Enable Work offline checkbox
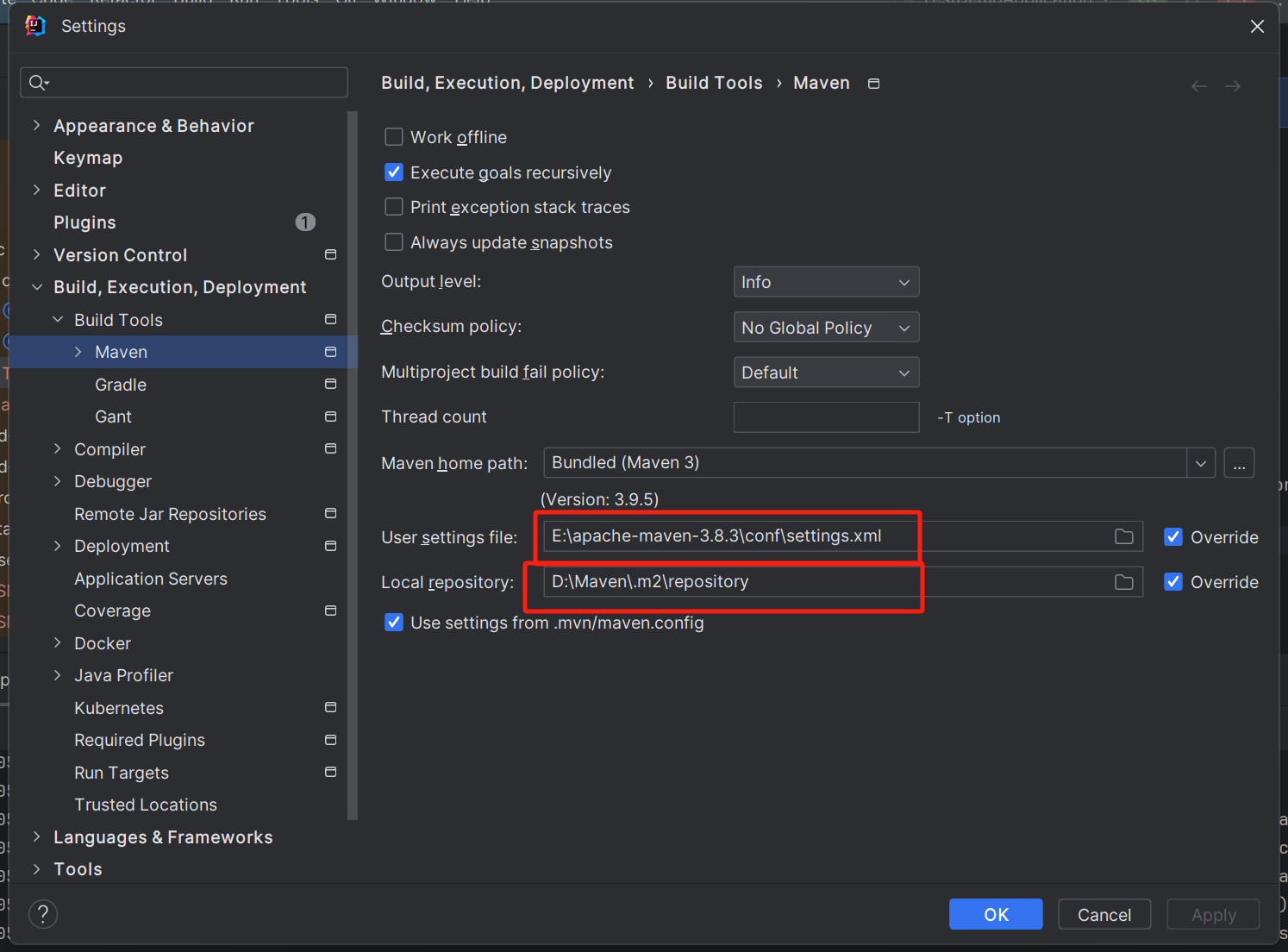Viewport: 1288px width, 952px height. (x=394, y=137)
